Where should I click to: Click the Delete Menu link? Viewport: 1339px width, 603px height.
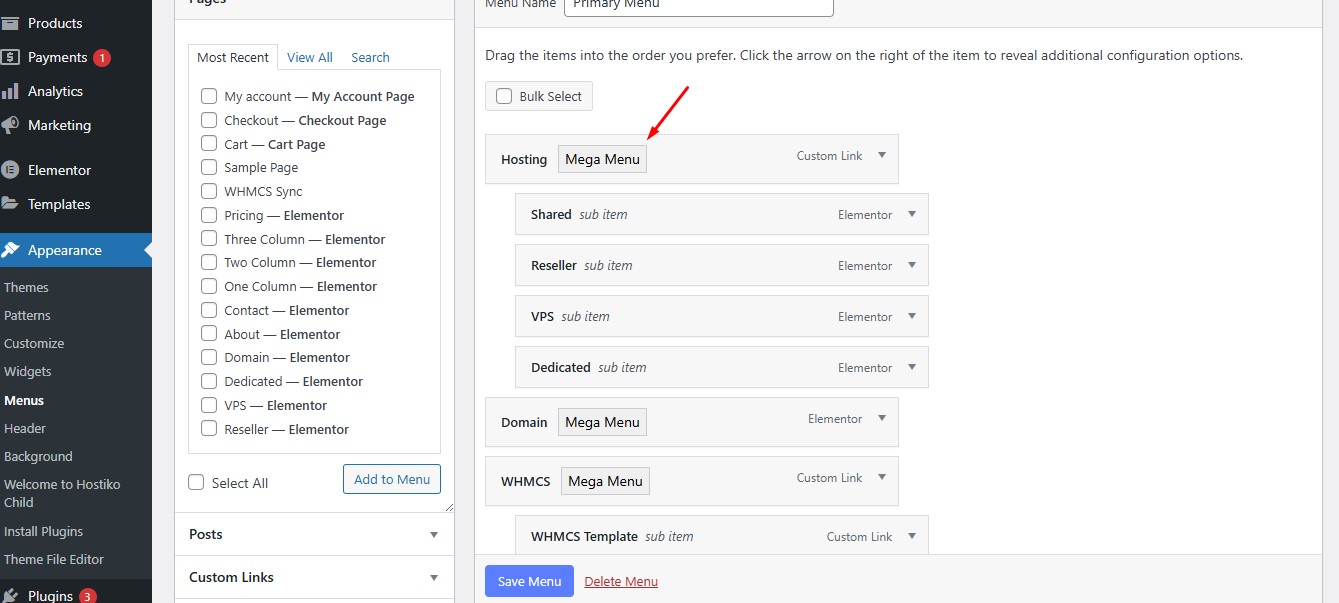click(x=620, y=581)
